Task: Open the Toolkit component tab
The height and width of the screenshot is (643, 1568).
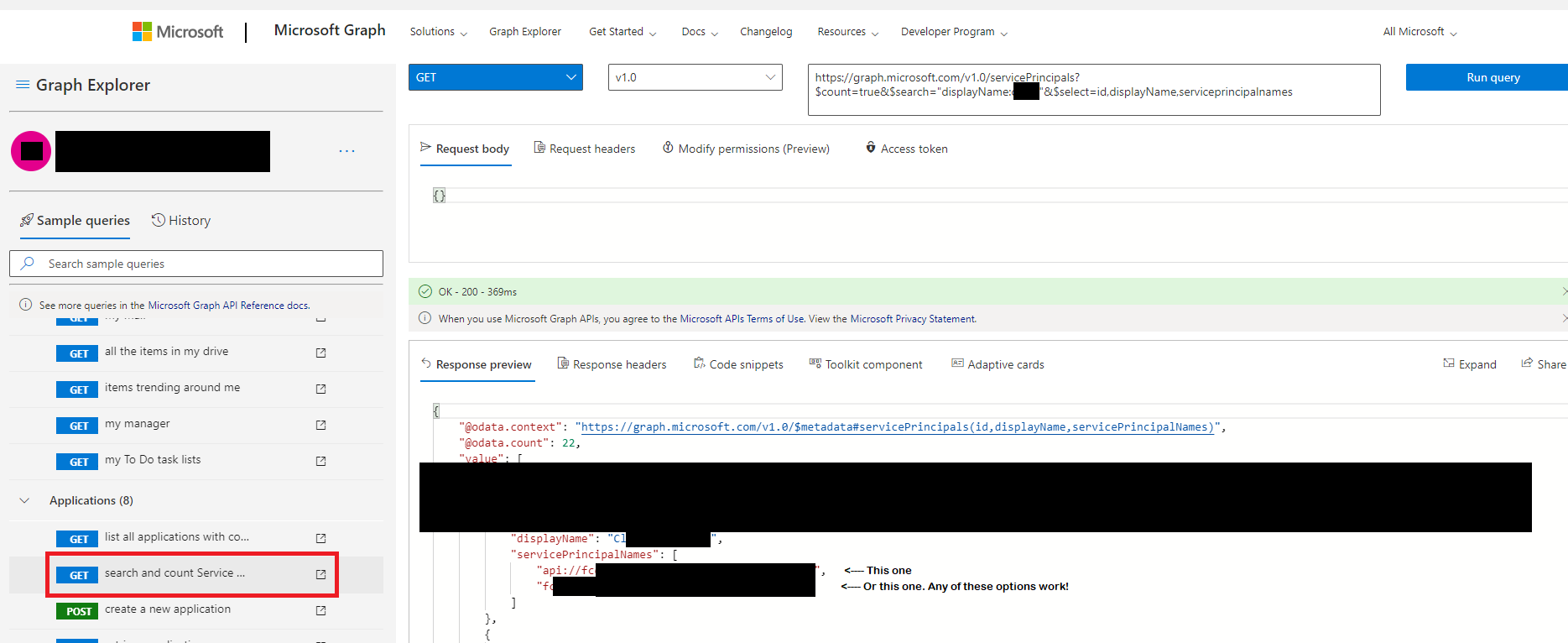Action: pos(866,364)
